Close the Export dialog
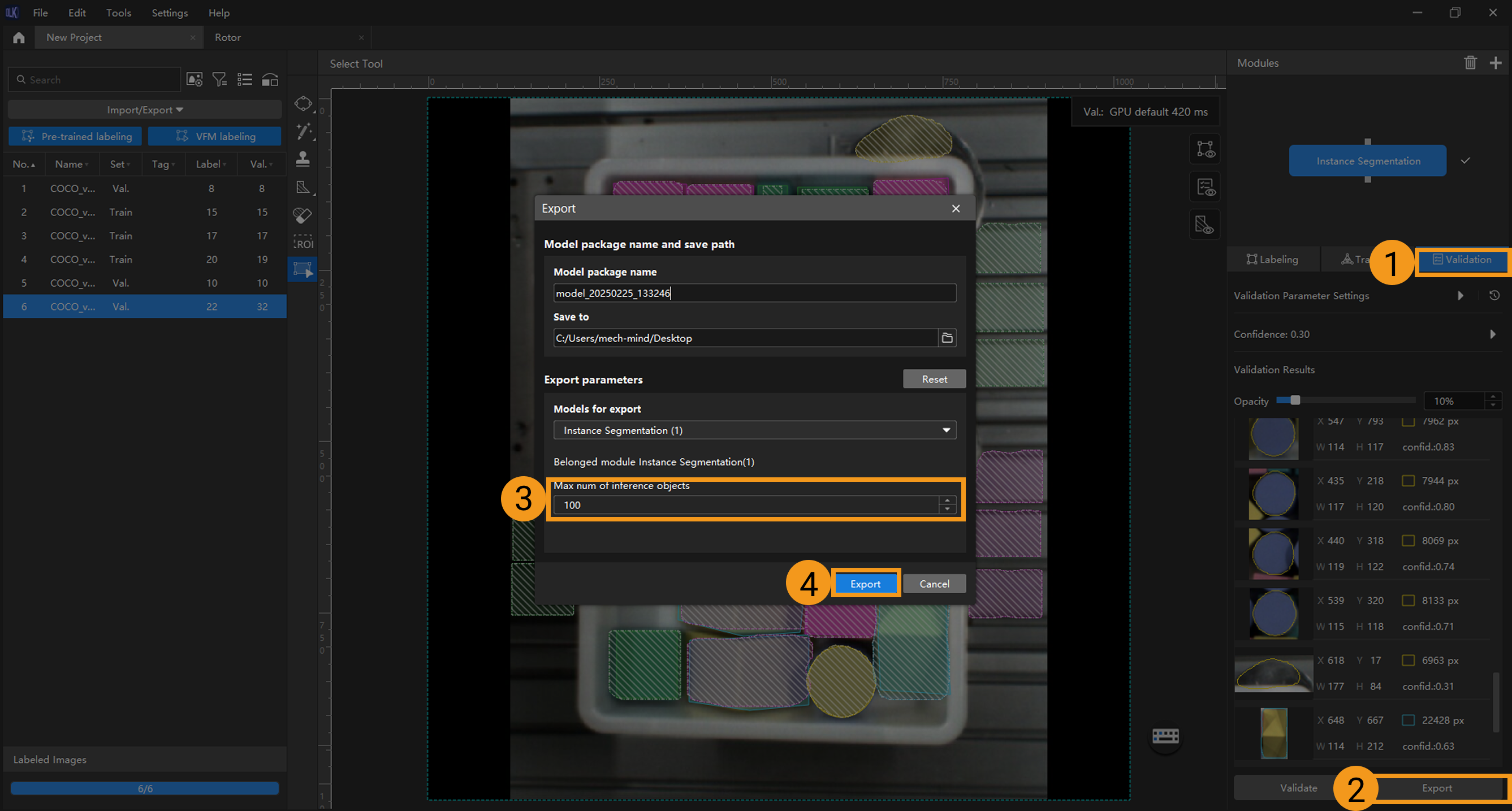Screen dimensions: 1512x811 pyautogui.click(x=956, y=209)
